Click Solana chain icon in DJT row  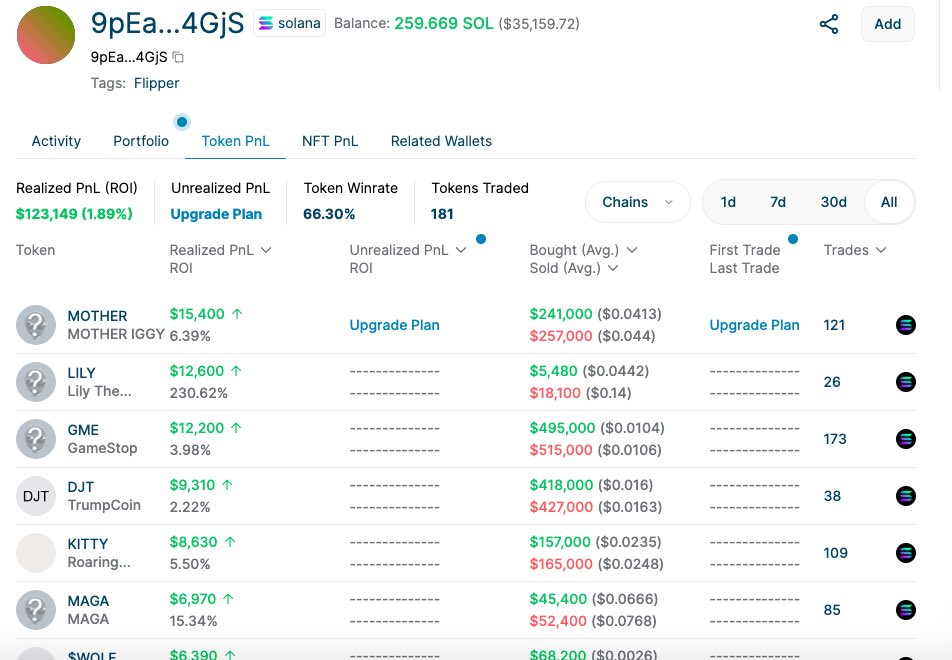click(905, 496)
